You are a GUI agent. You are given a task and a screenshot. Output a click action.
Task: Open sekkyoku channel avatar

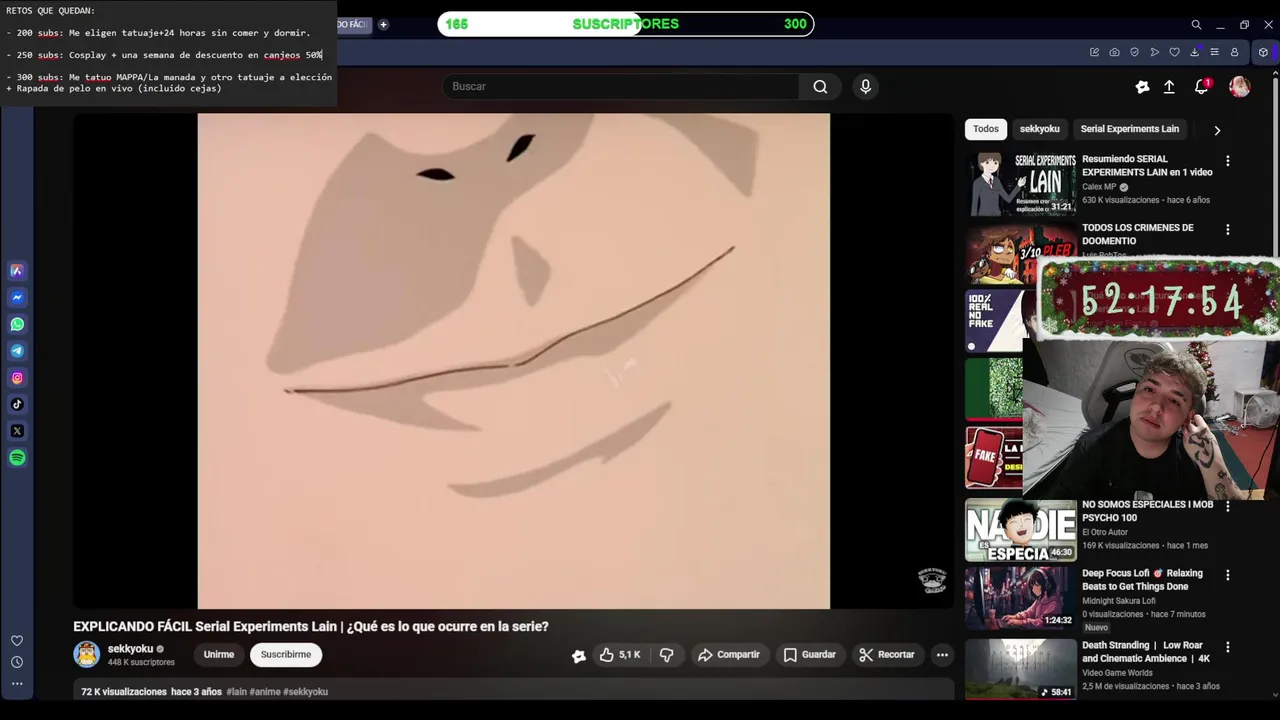pyautogui.click(x=87, y=655)
